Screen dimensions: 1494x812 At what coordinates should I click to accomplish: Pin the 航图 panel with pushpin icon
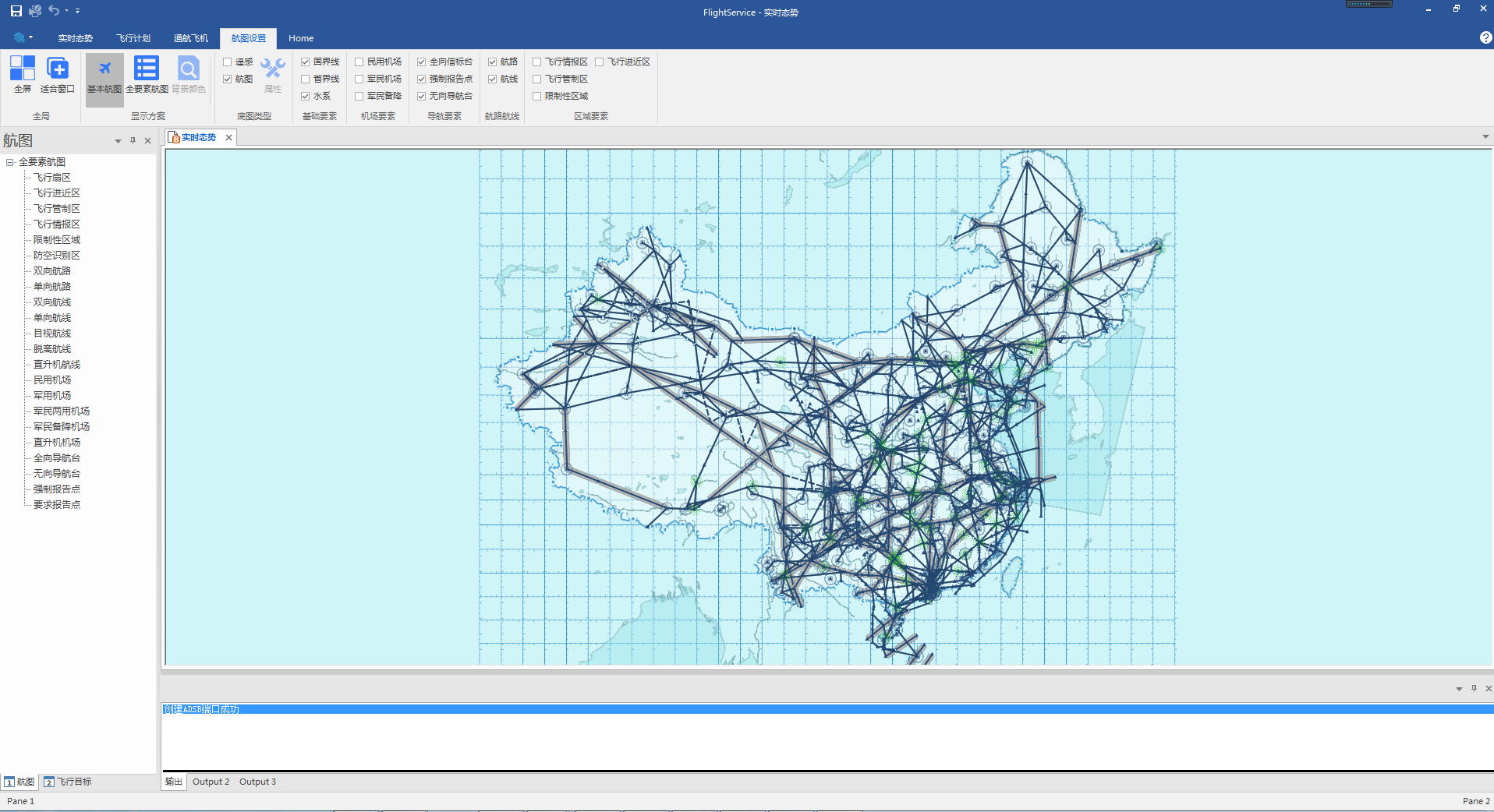[x=133, y=140]
